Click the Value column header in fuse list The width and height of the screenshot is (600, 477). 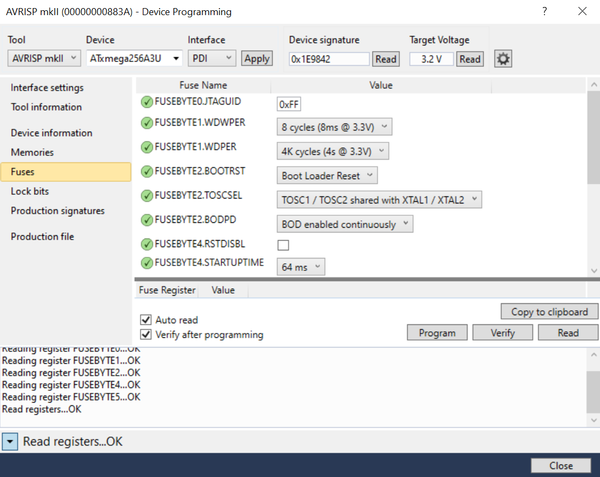381,85
